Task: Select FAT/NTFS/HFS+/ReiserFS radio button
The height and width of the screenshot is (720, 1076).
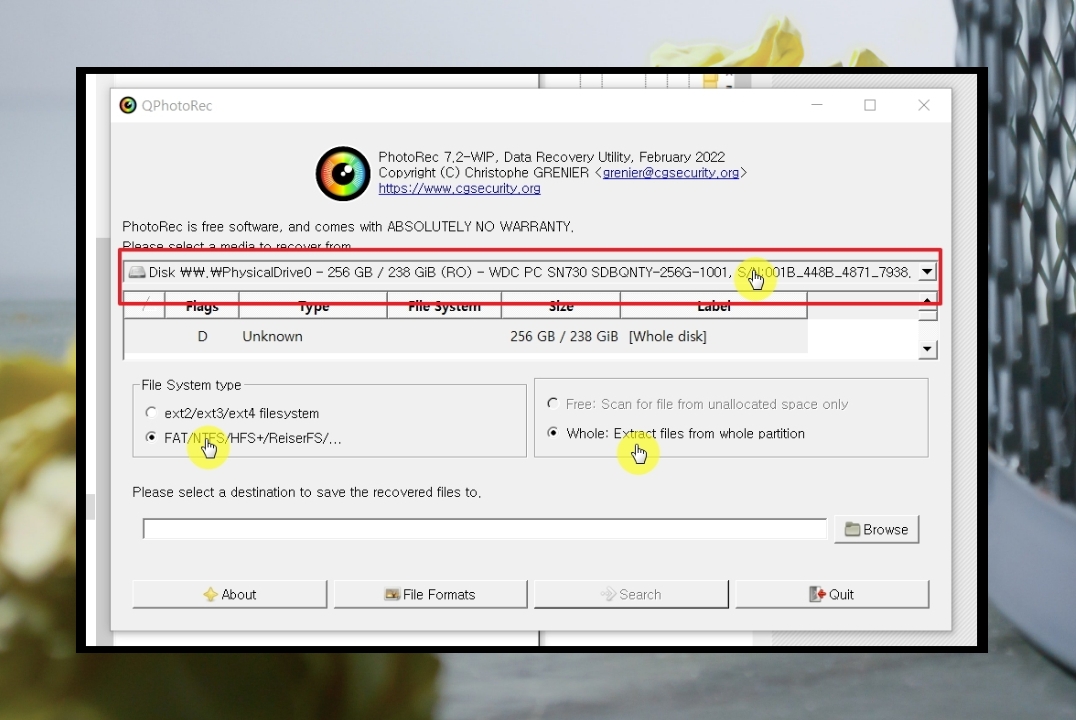Action: [x=151, y=437]
